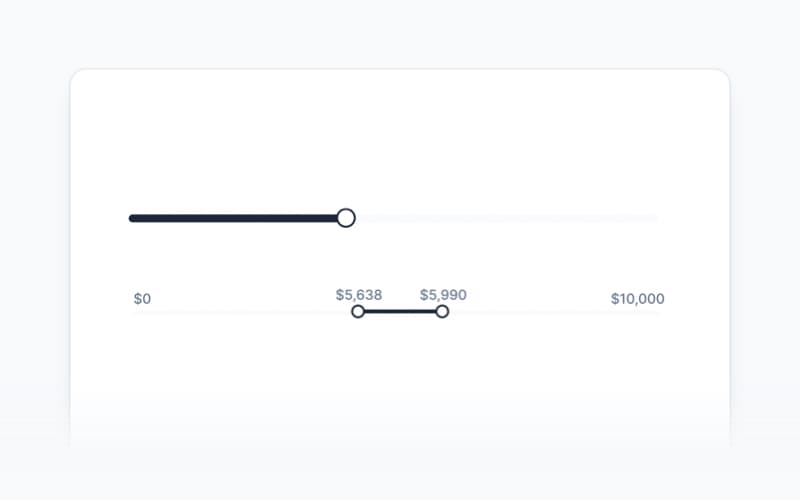This screenshot has height=500, width=800.
Task: Select the $5,990 maximum price handle
Action: click(442, 312)
